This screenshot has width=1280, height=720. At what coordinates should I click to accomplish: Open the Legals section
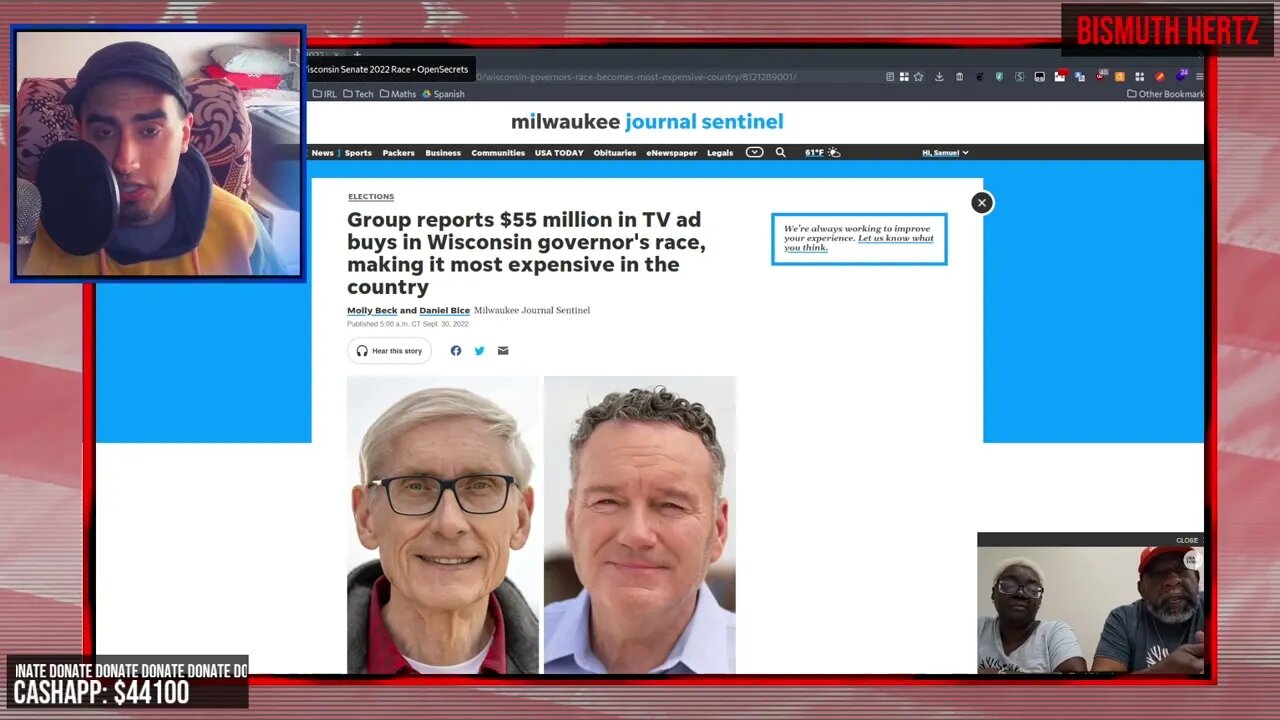pos(720,153)
